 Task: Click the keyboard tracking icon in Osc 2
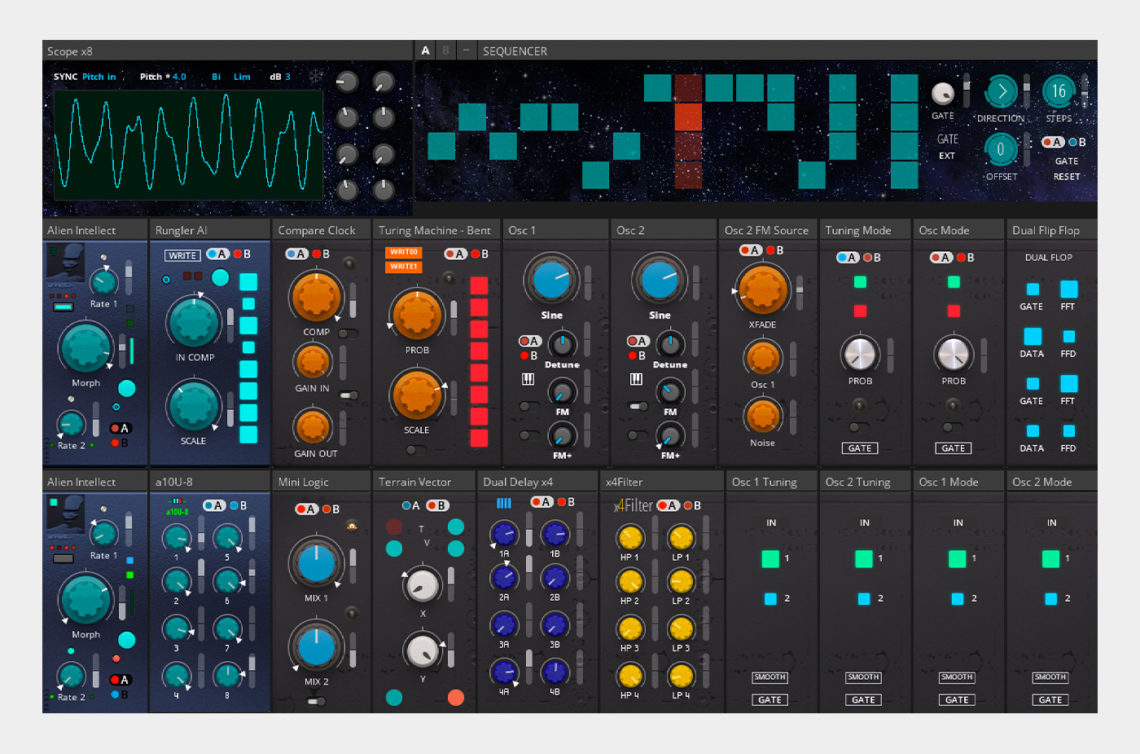[637, 379]
